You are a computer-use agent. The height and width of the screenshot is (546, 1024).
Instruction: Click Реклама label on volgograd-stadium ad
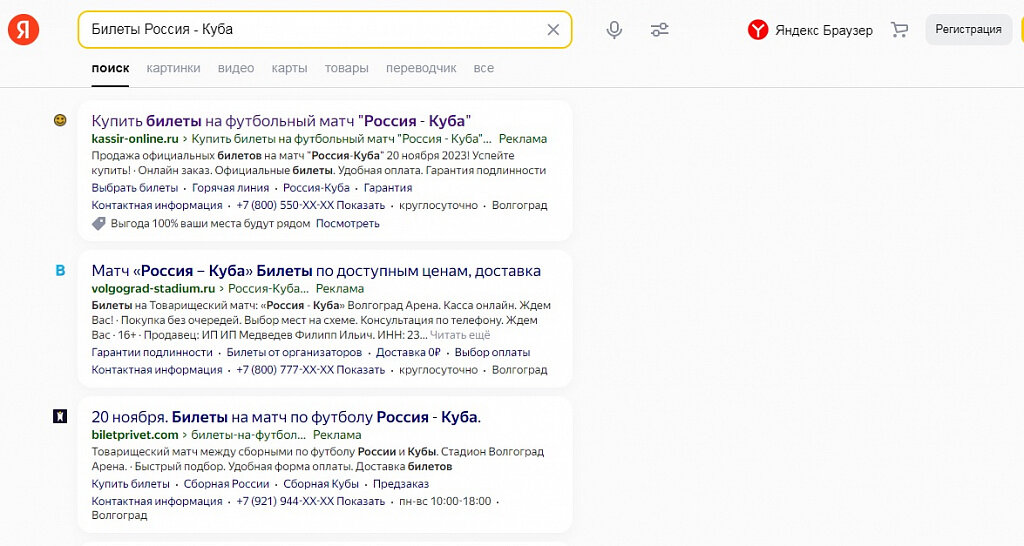(340, 288)
